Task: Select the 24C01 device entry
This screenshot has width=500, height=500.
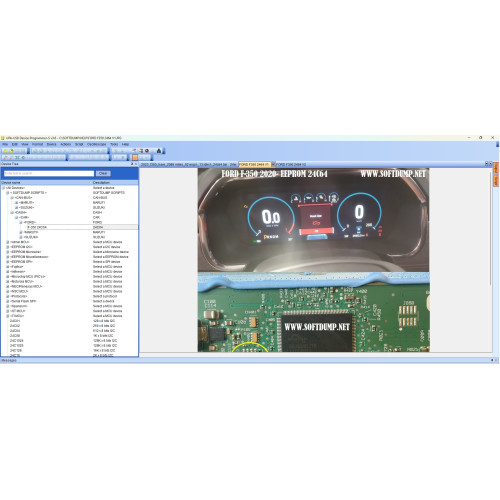Action: (x=15, y=321)
